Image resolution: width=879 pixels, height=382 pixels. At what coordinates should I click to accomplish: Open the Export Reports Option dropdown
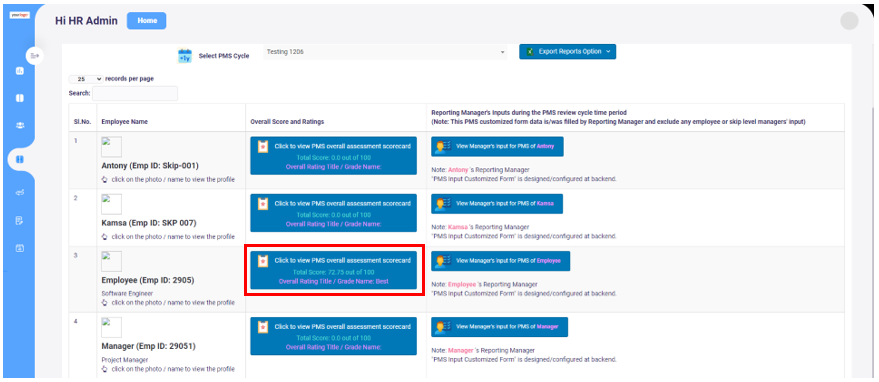pos(567,52)
